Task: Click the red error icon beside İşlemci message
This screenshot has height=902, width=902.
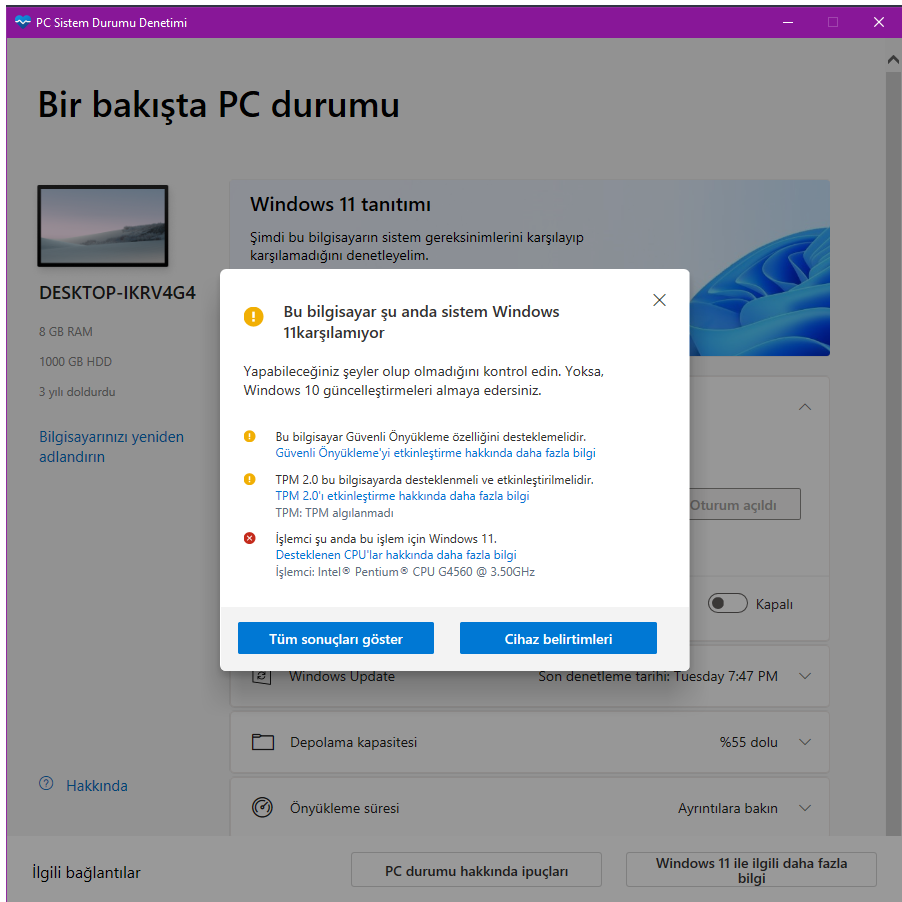Action: coord(250,538)
